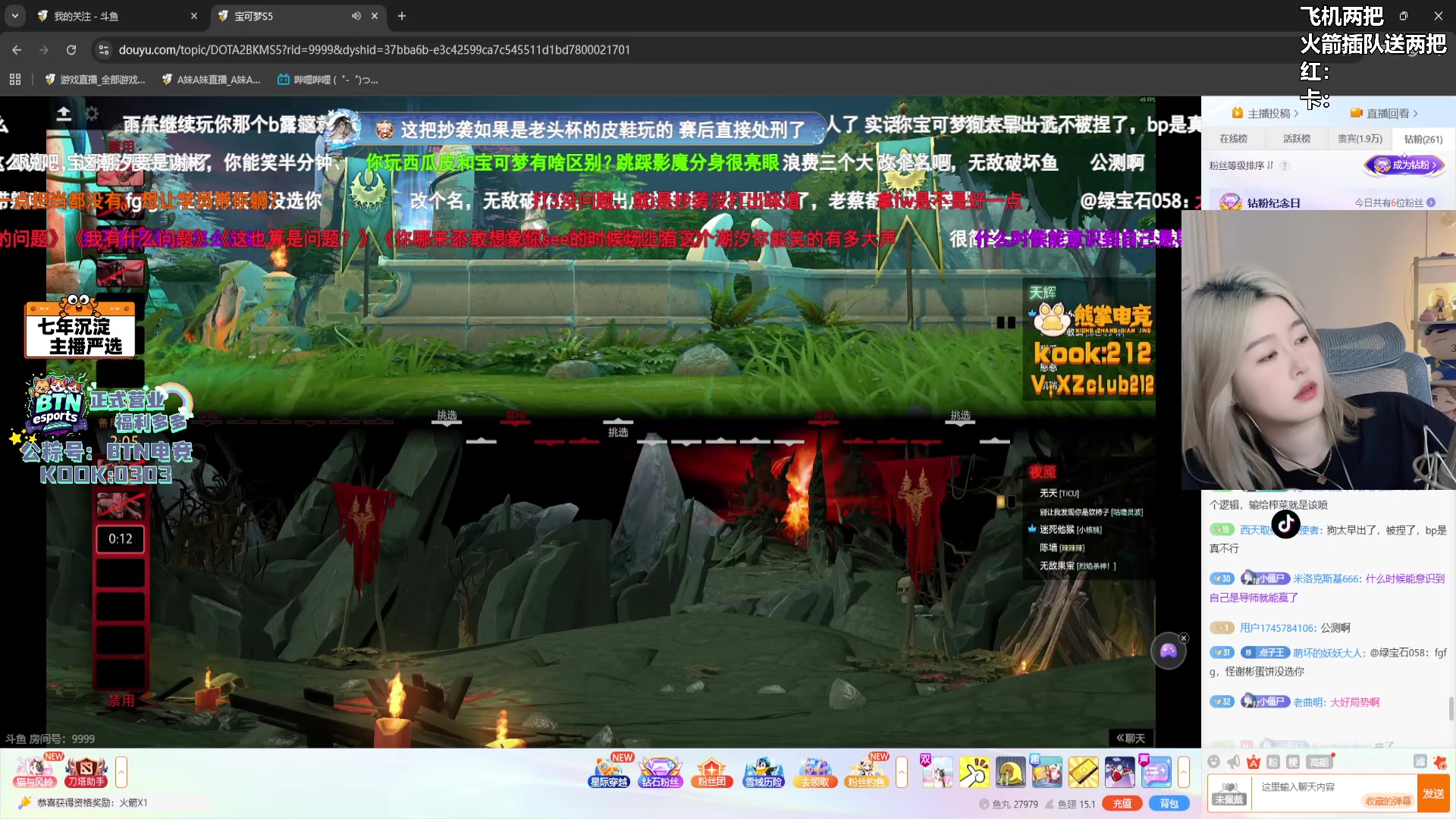Switch to the 贵宾(1.9万) tab

[x=1360, y=139]
